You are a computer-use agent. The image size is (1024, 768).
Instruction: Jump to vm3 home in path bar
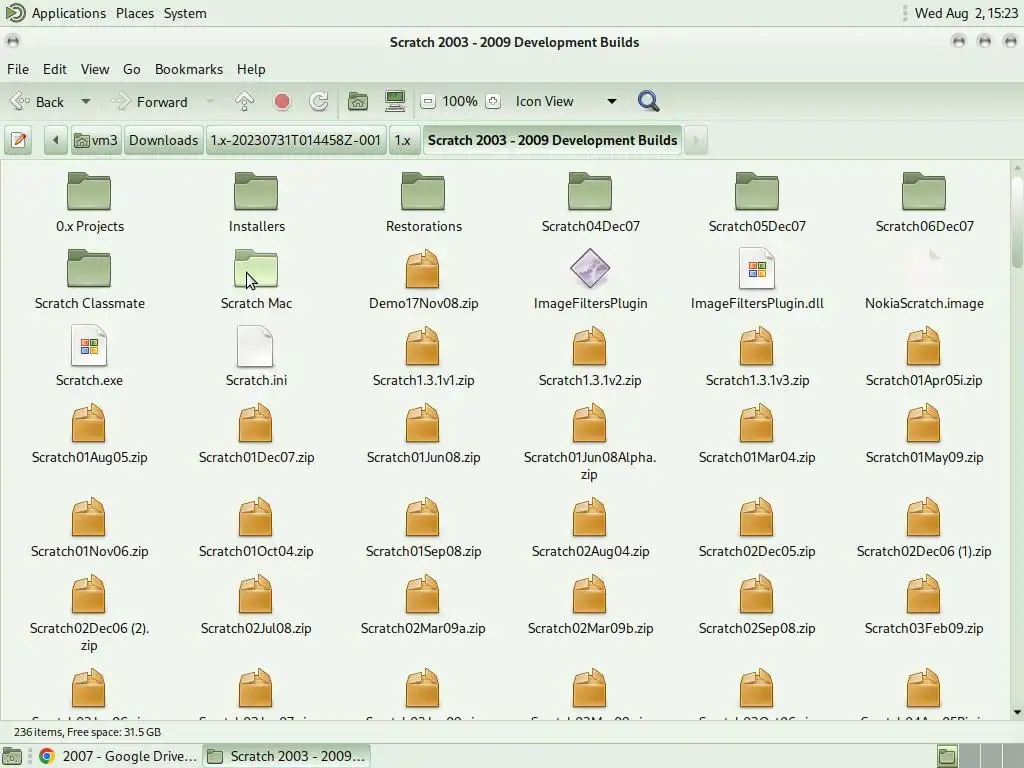[96, 140]
